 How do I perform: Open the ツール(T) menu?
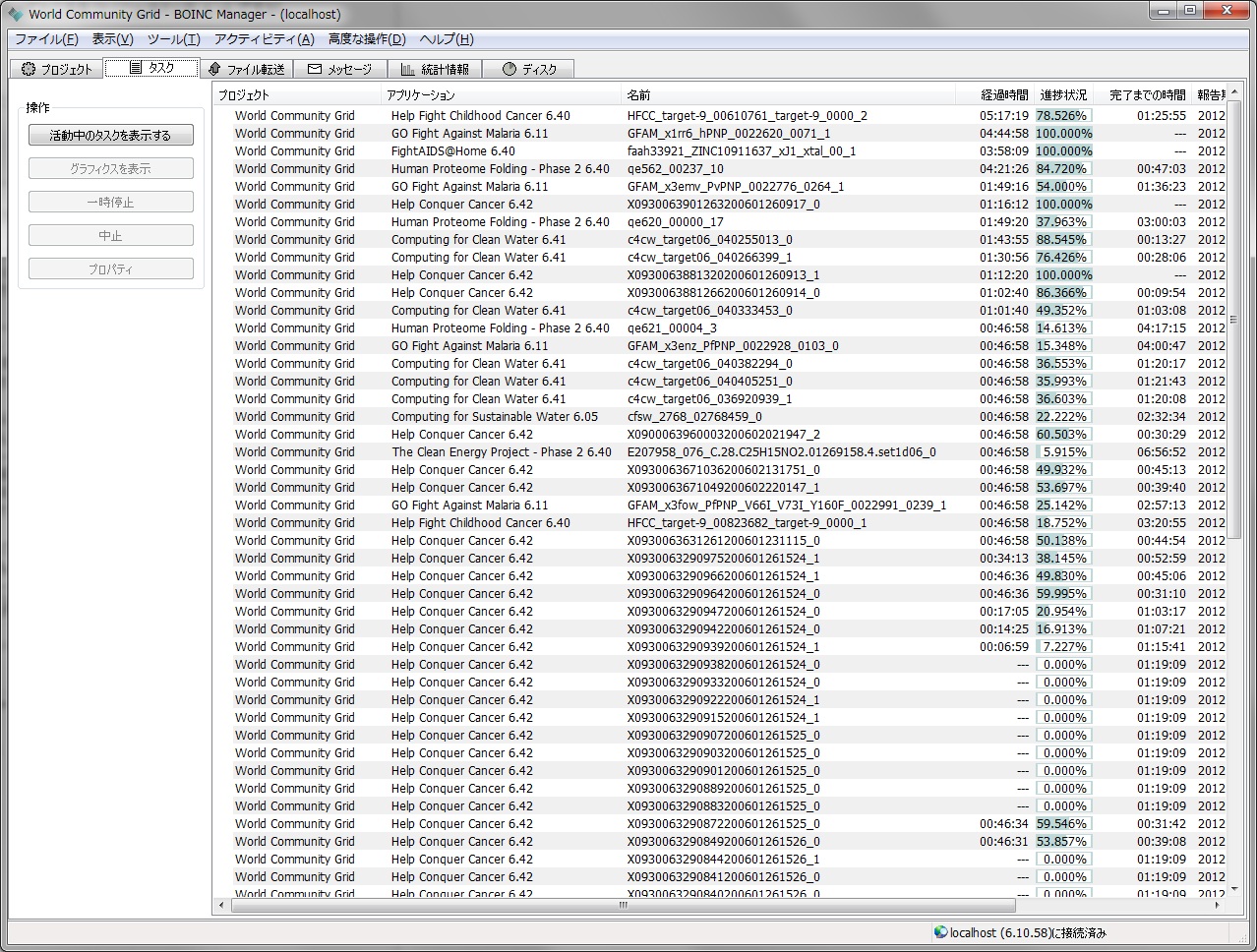[x=173, y=39]
